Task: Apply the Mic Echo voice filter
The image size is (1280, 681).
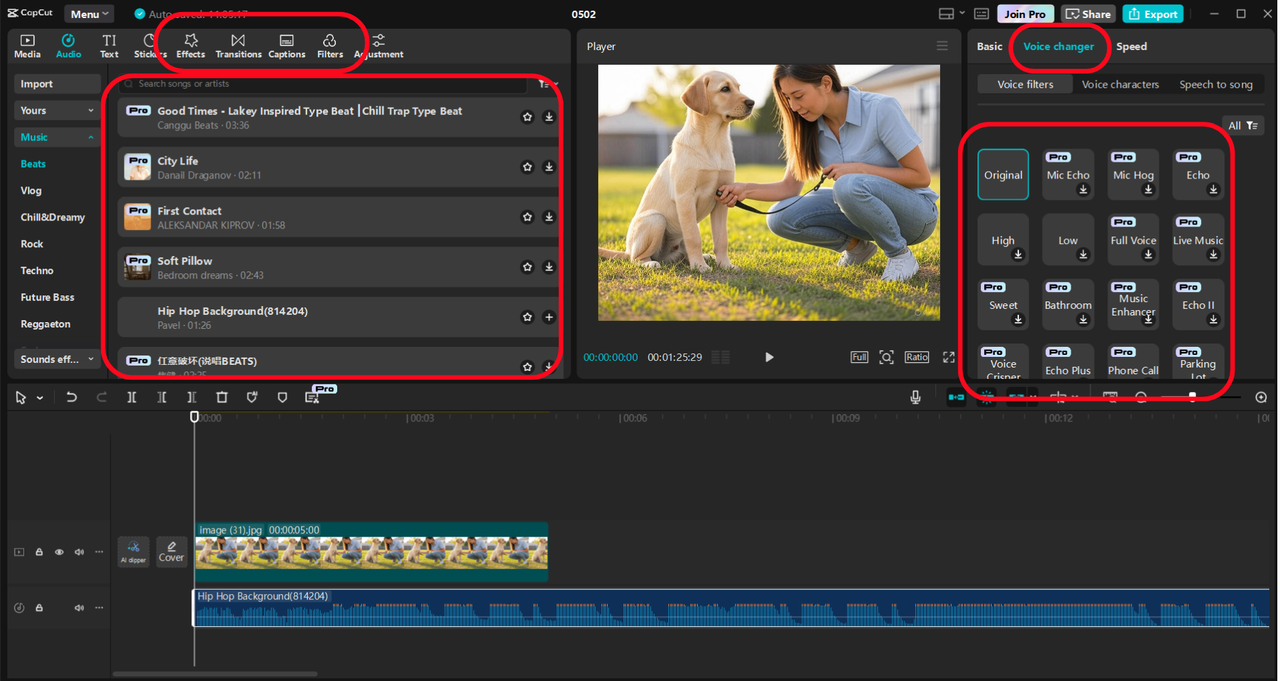Action: [x=1068, y=175]
